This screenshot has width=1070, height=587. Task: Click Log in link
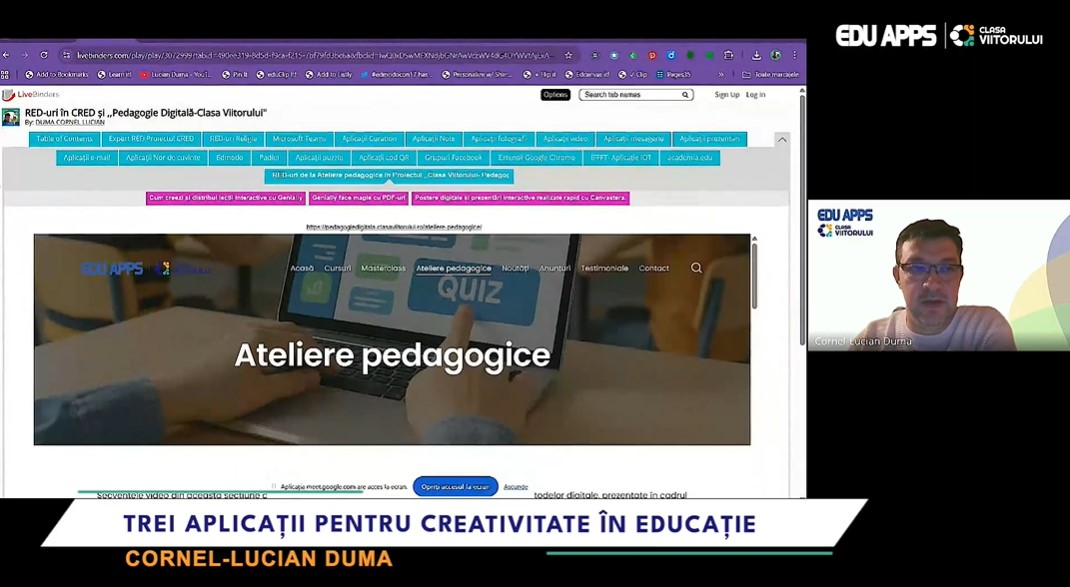pyautogui.click(x=755, y=95)
